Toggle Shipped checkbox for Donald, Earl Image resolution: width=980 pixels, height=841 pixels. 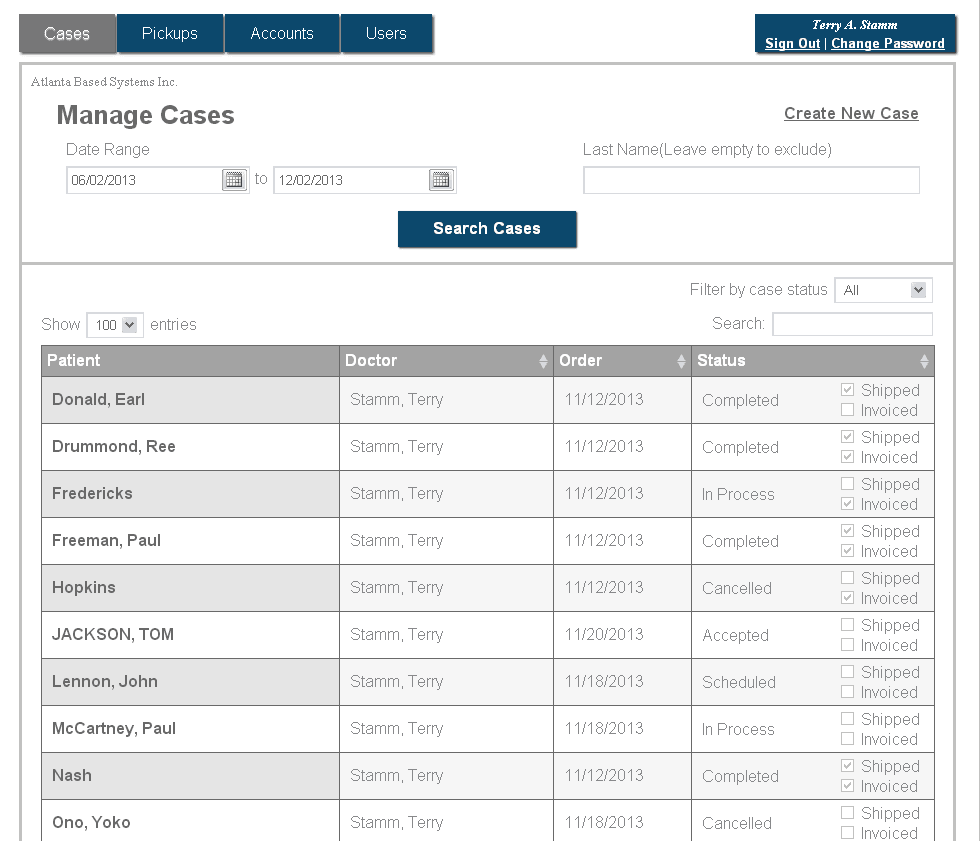848,390
